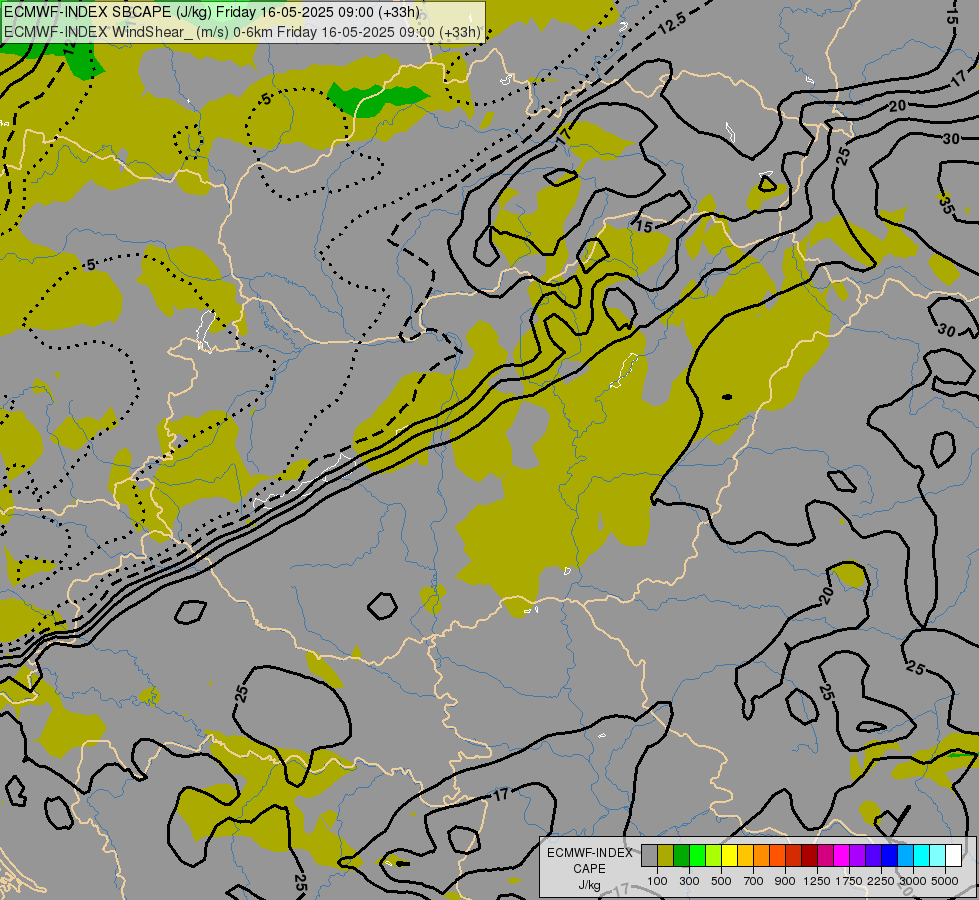Click the pure blue legend swatch right of 2250
Image resolution: width=979 pixels, height=900 pixels.
[x=890, y=855]
